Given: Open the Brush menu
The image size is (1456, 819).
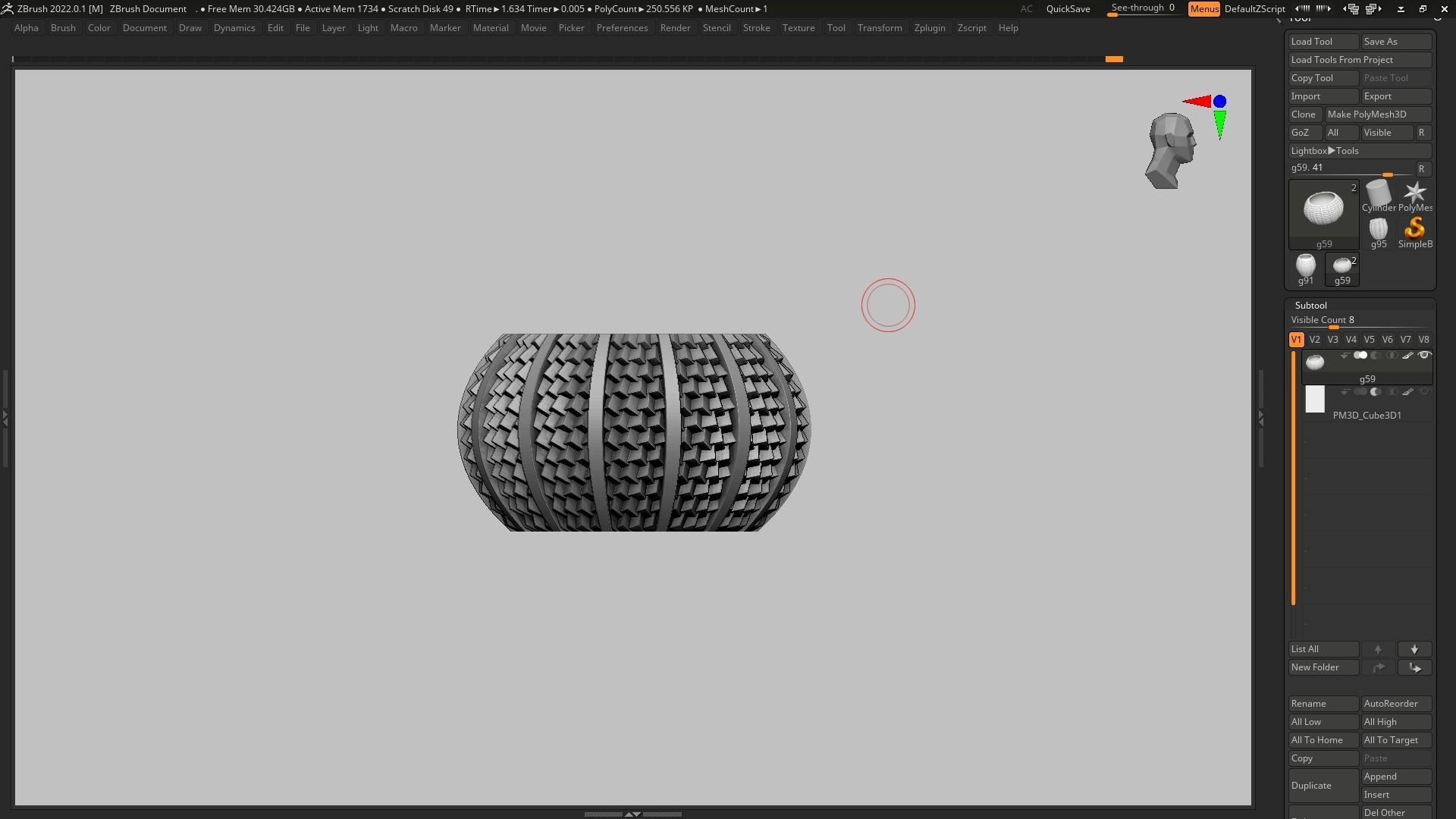Looking at the screenshot, I should tap(63, 28).
